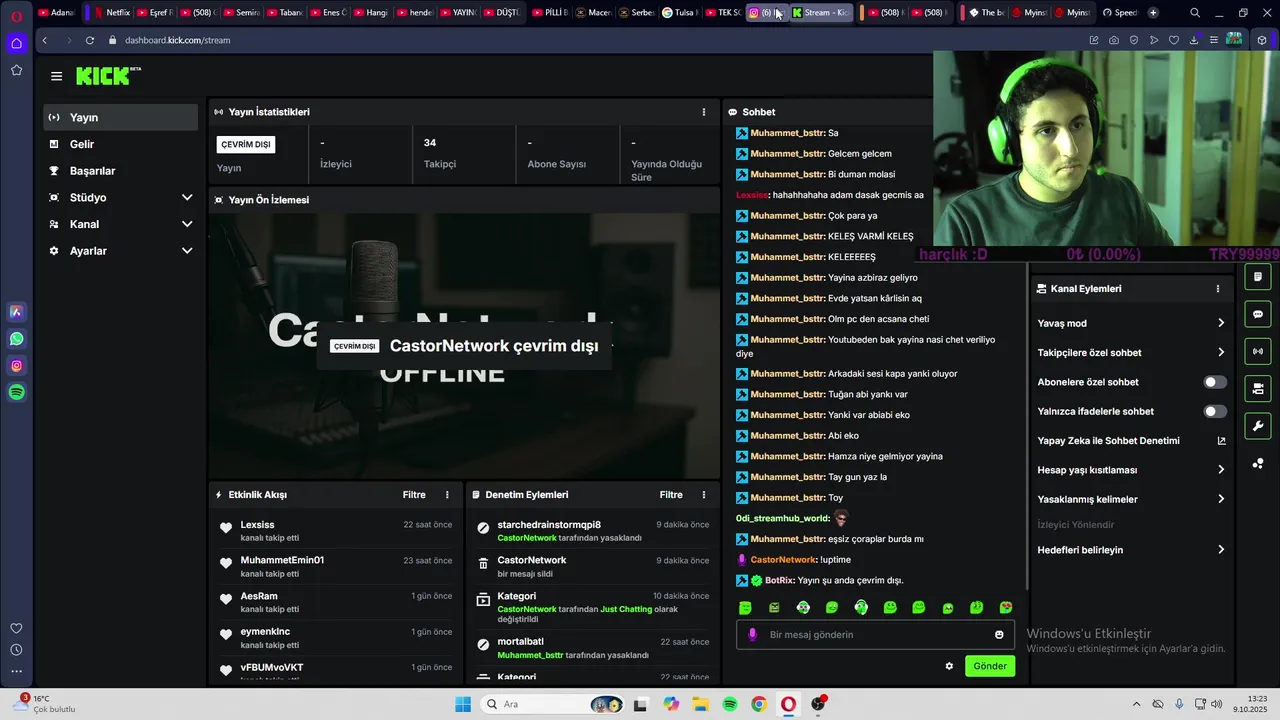
Task: Open Instagram from Opera sidebar
Action: pos(16,366)
